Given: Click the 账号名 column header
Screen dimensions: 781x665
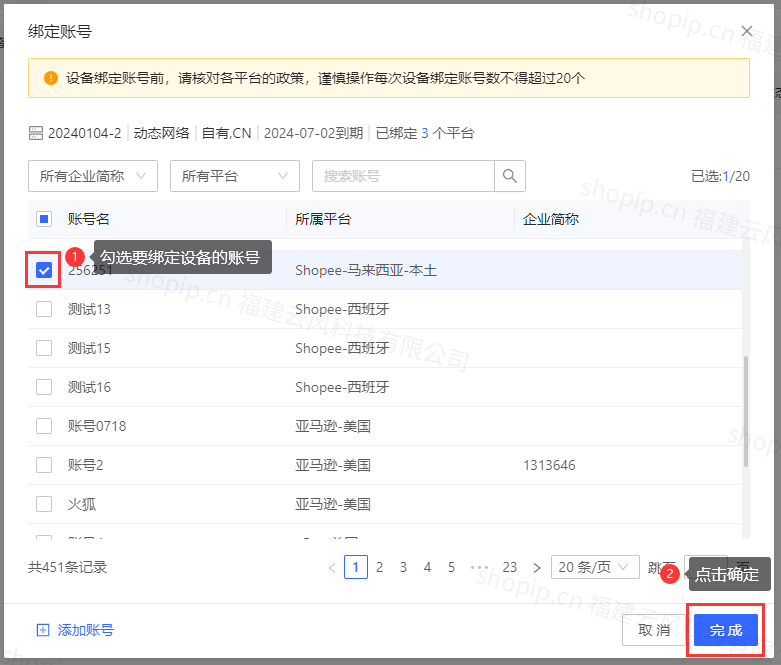Looking at the screenshot, I should click(89, 219).
